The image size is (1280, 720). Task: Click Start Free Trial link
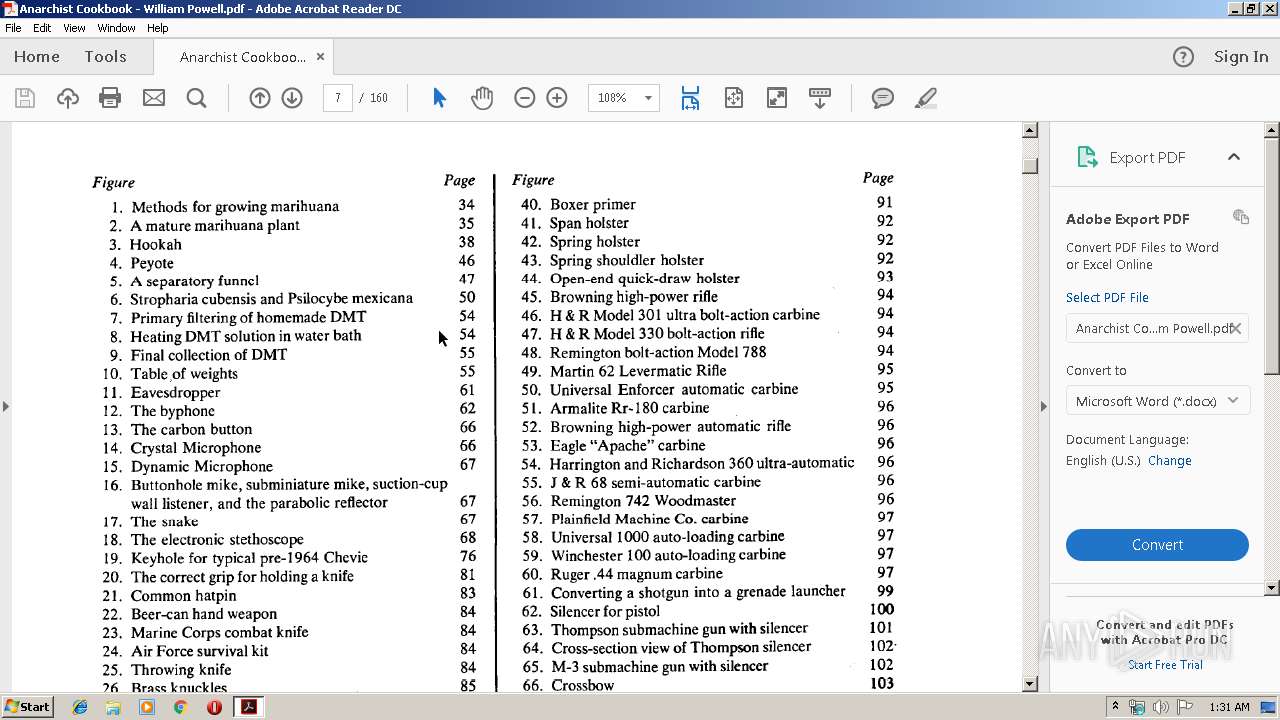point(1165,665)
